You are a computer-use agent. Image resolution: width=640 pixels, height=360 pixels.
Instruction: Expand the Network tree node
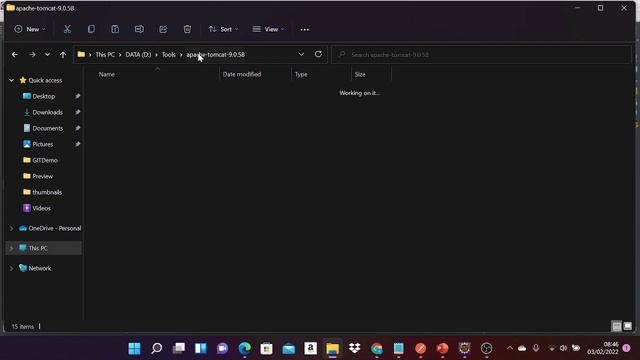11,268
